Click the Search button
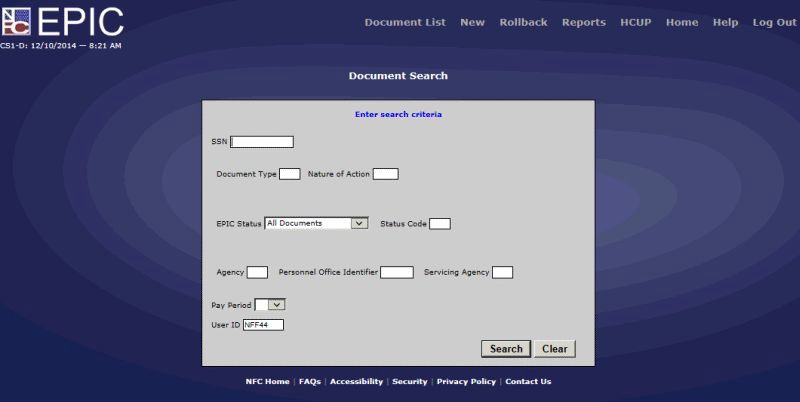This screenshot has height=402, width=800. [x=506, y=349]
